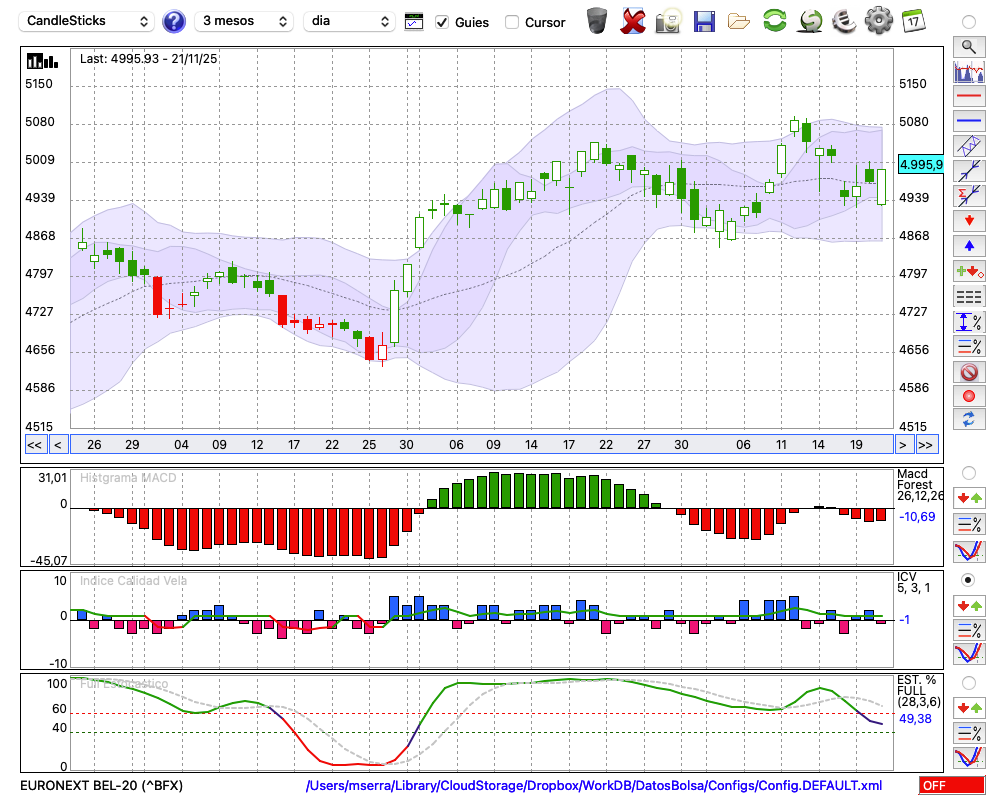Click the magnifying glass zoom tool
The height and width of the screenshot is (800, 1000).
click(x=968, y=46)
